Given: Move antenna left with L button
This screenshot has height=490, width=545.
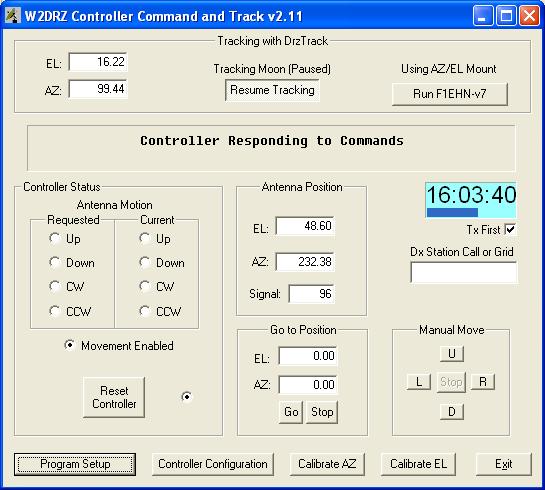Looking at the screenshot, I should (419, 382).
